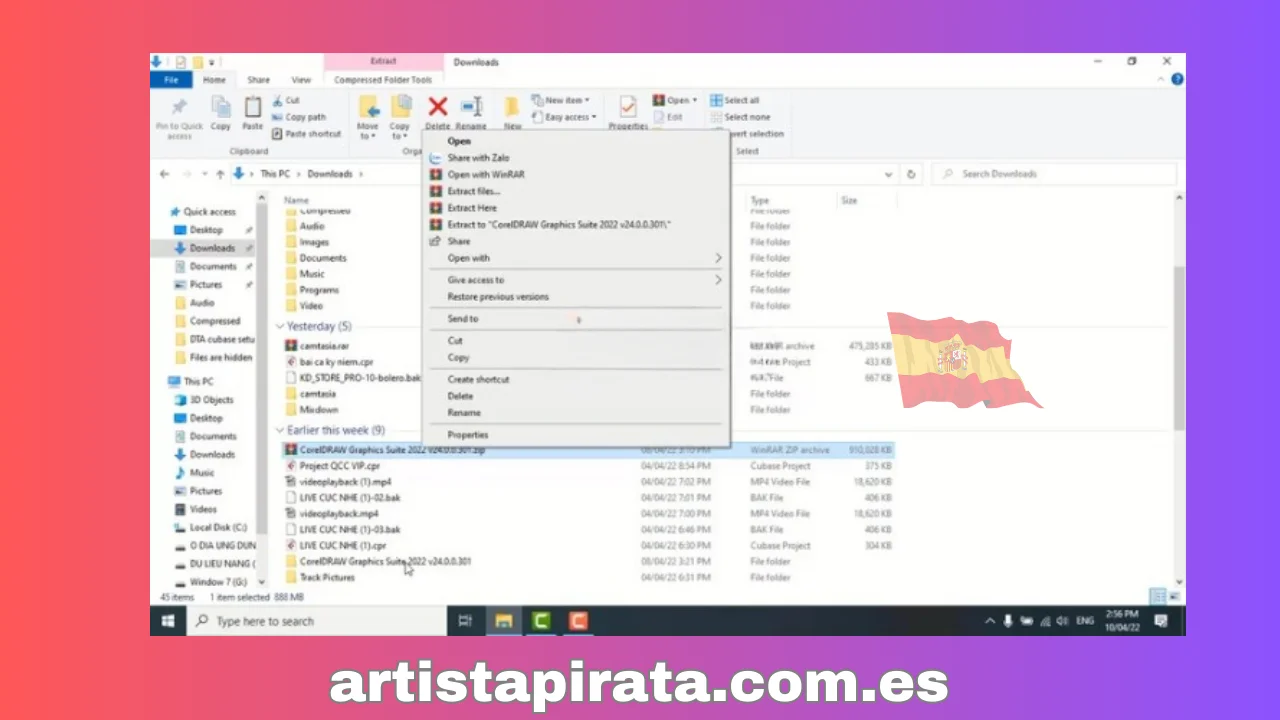Choose Create shortcut in context menu
The width and height of the screenshot is (1280, 720).
coord(478,380)
